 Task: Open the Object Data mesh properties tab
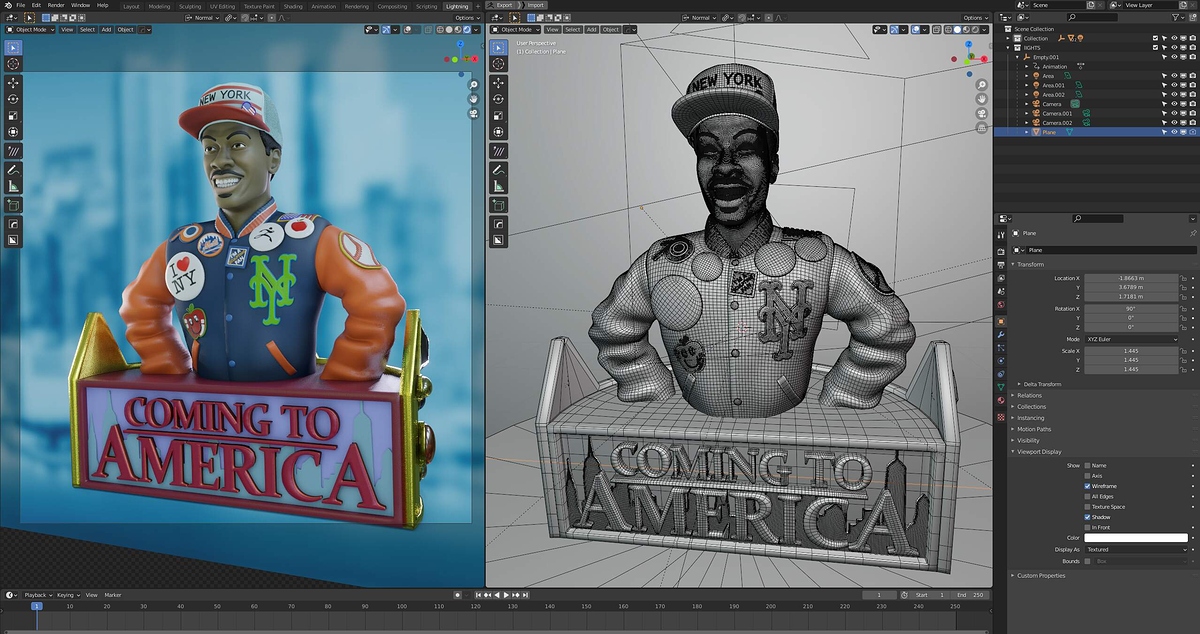coord(1001,387)
